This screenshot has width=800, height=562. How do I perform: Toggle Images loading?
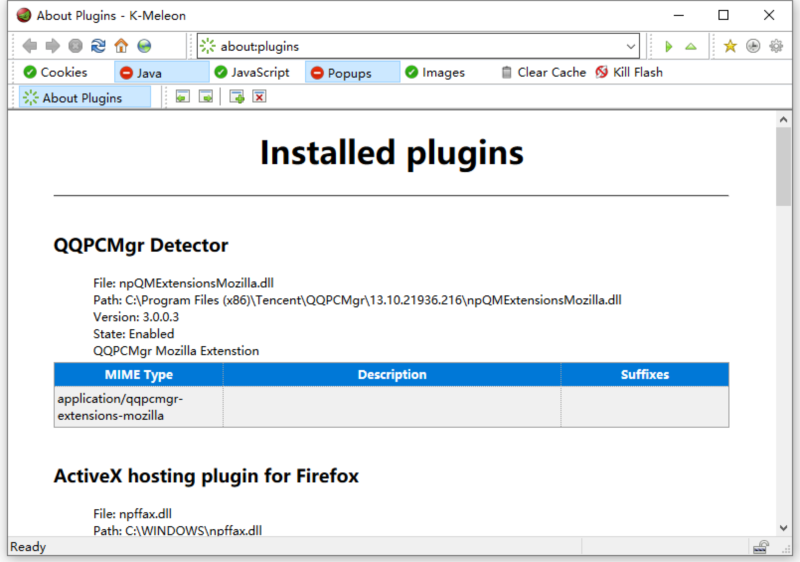[x=435, y=72]
